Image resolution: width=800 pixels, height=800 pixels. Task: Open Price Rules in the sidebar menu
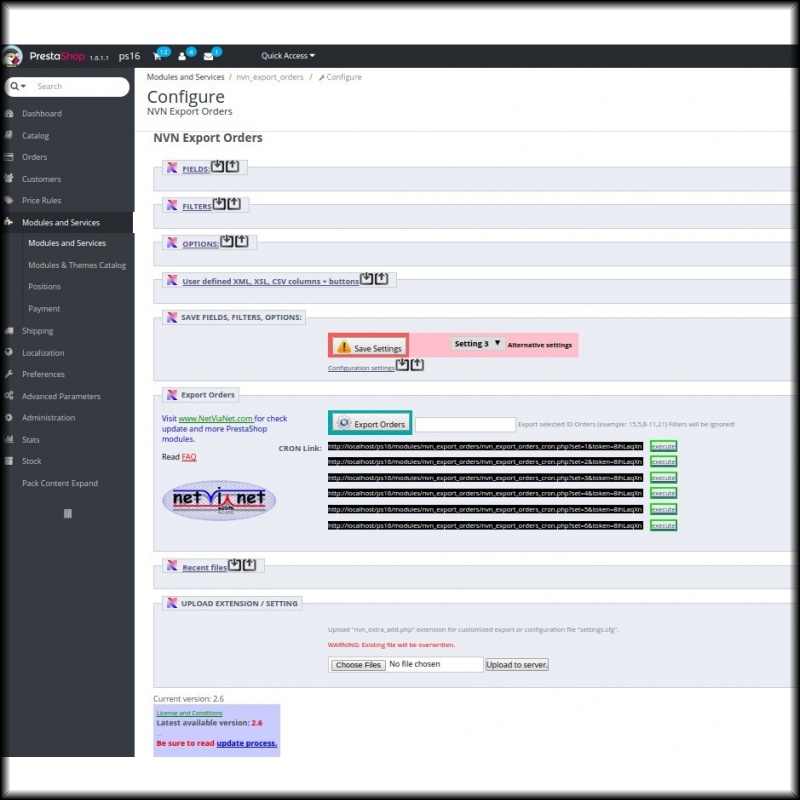click(41, 201)
